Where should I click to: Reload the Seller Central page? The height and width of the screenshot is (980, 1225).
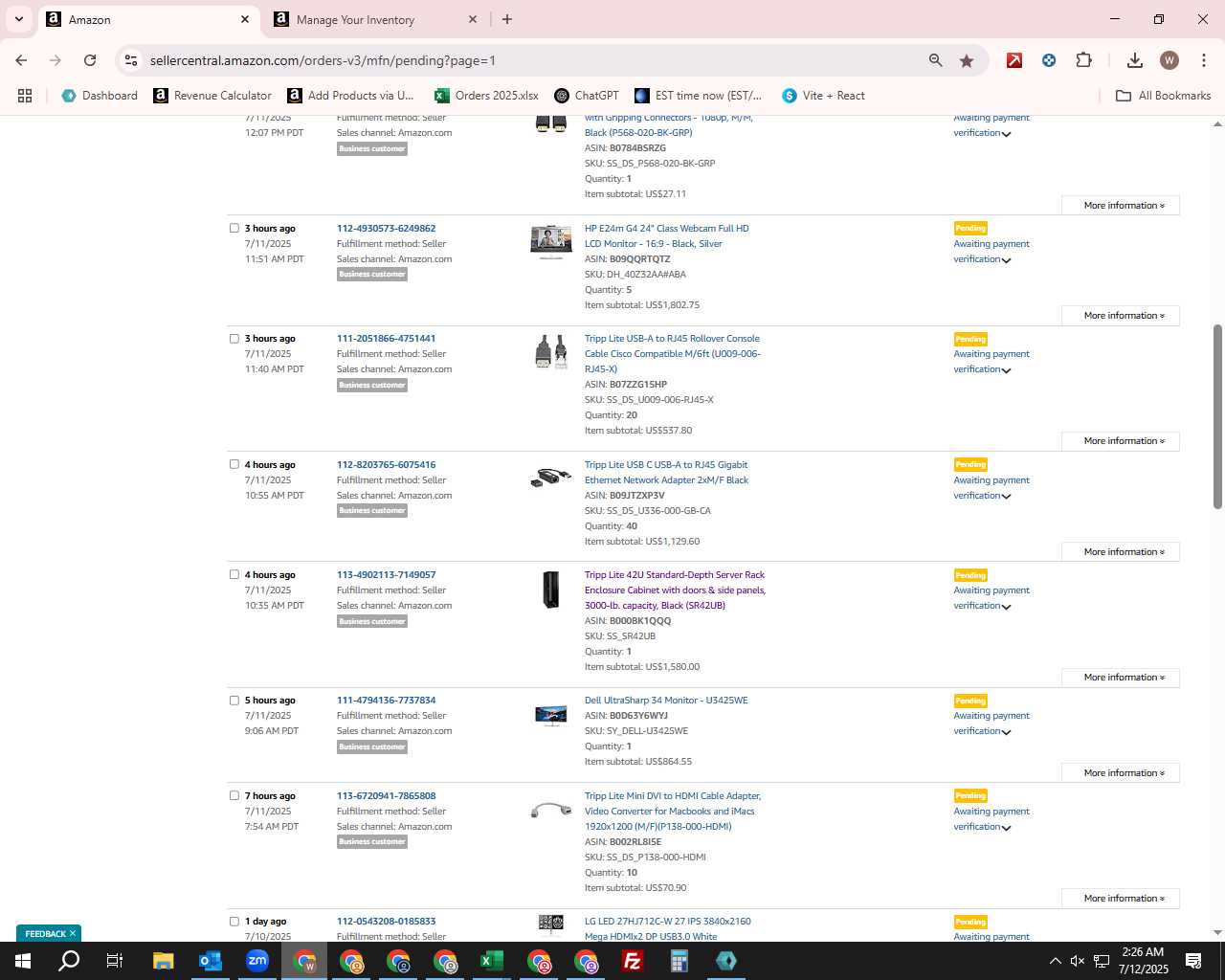pos(90,60)
